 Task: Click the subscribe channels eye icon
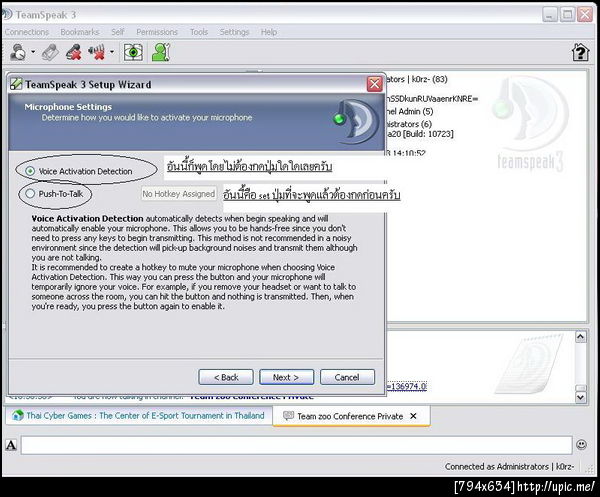click(133, 52)
